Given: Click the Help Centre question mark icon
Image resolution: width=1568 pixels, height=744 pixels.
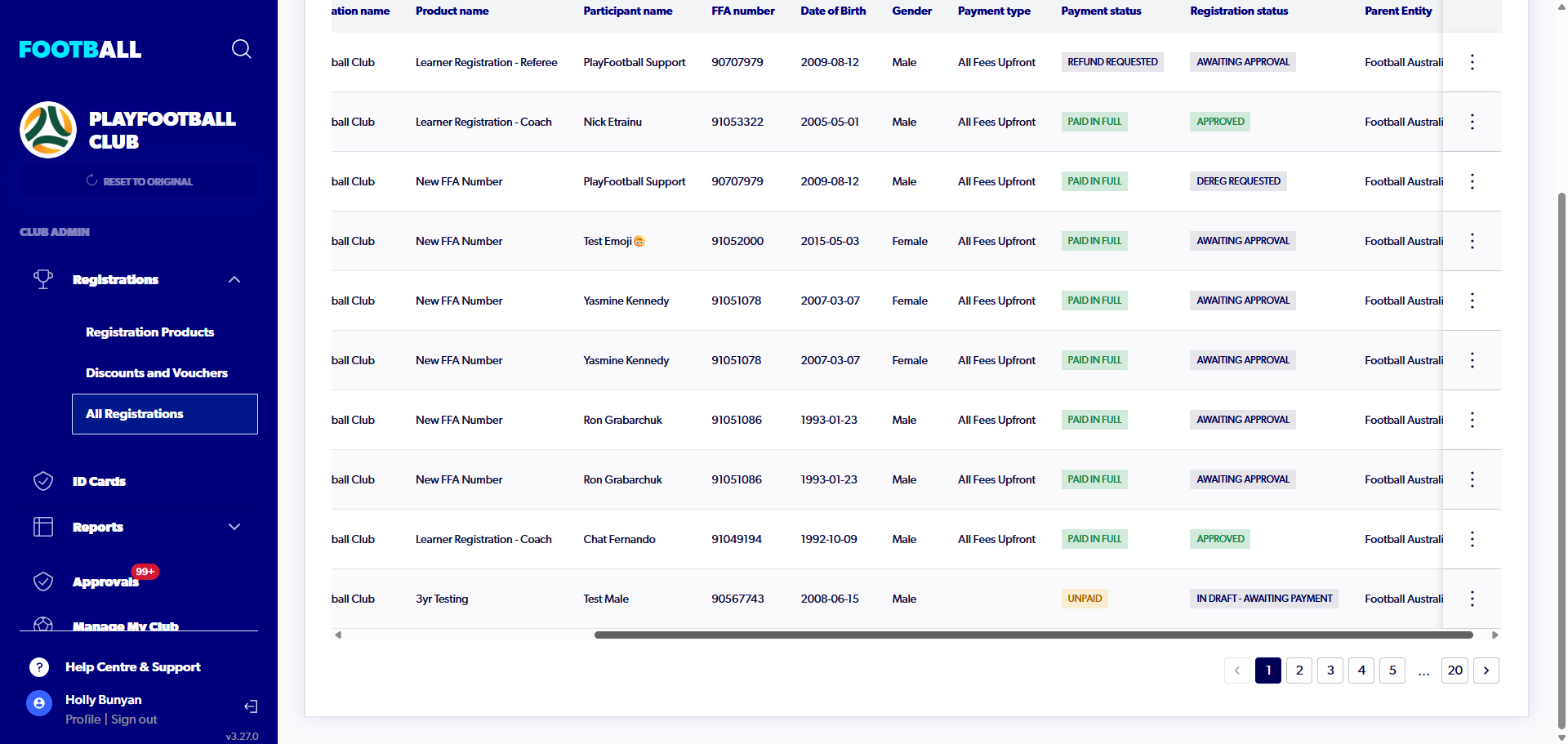Looking at the screenshot, I should point(39,667).
